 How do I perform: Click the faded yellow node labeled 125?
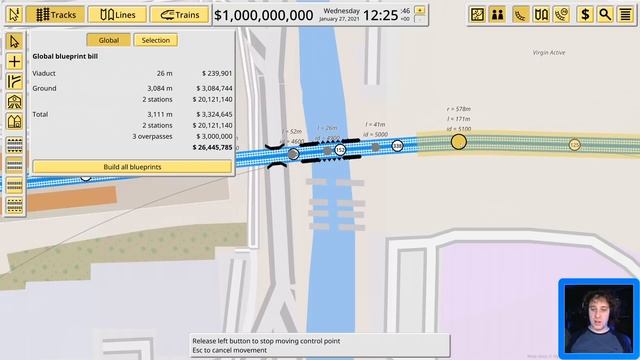pyautogui.click(x=575, y=144)
